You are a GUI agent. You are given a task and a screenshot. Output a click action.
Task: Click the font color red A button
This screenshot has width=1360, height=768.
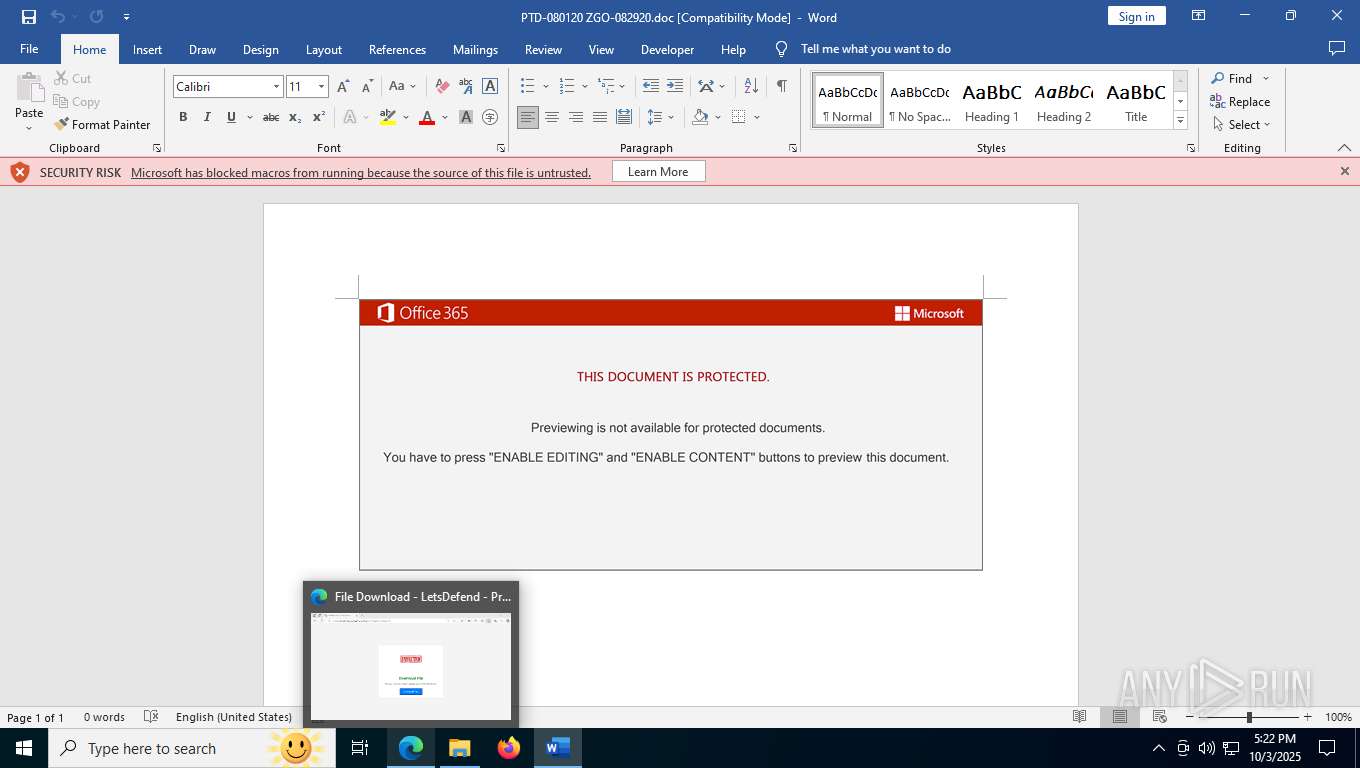[x=427, y=117]
